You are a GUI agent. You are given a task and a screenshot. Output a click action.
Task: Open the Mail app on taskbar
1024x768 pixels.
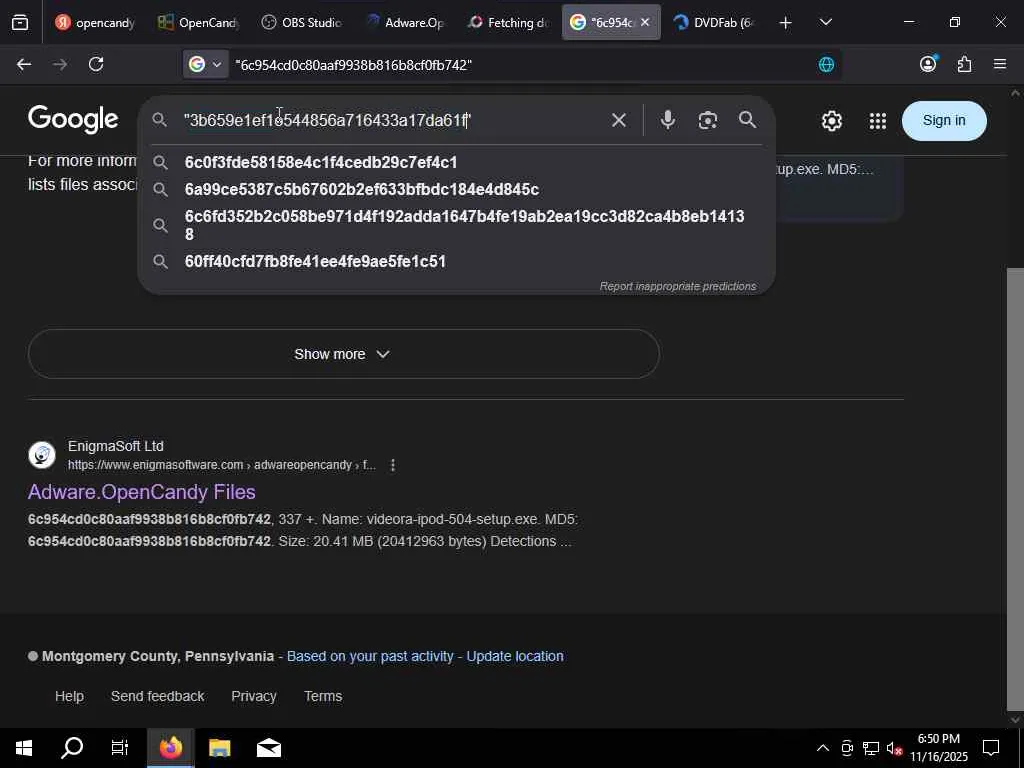click(268, 748)
